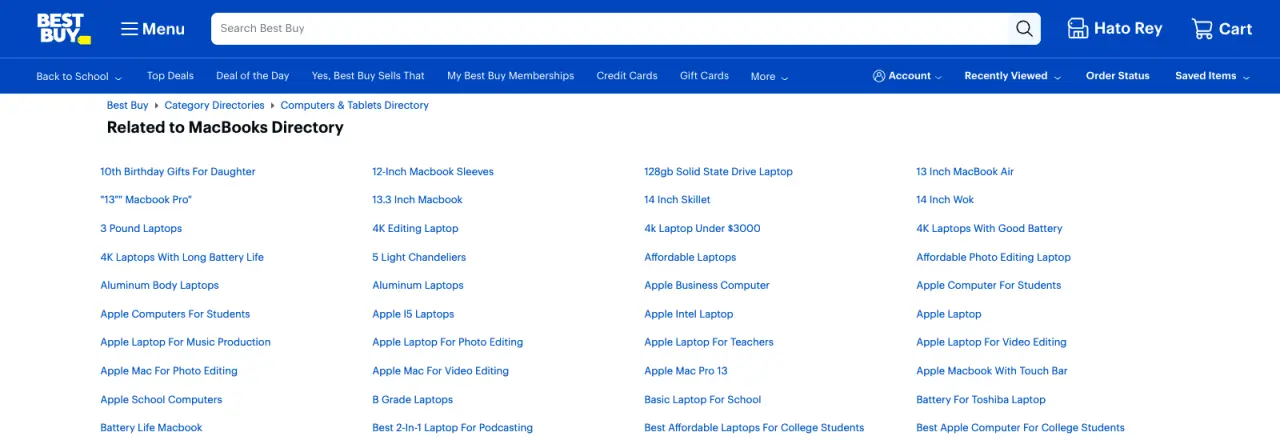The image size is (1280, 440).
Task: Open Aluminum Body Laptops link
Action: coord(159,286)
